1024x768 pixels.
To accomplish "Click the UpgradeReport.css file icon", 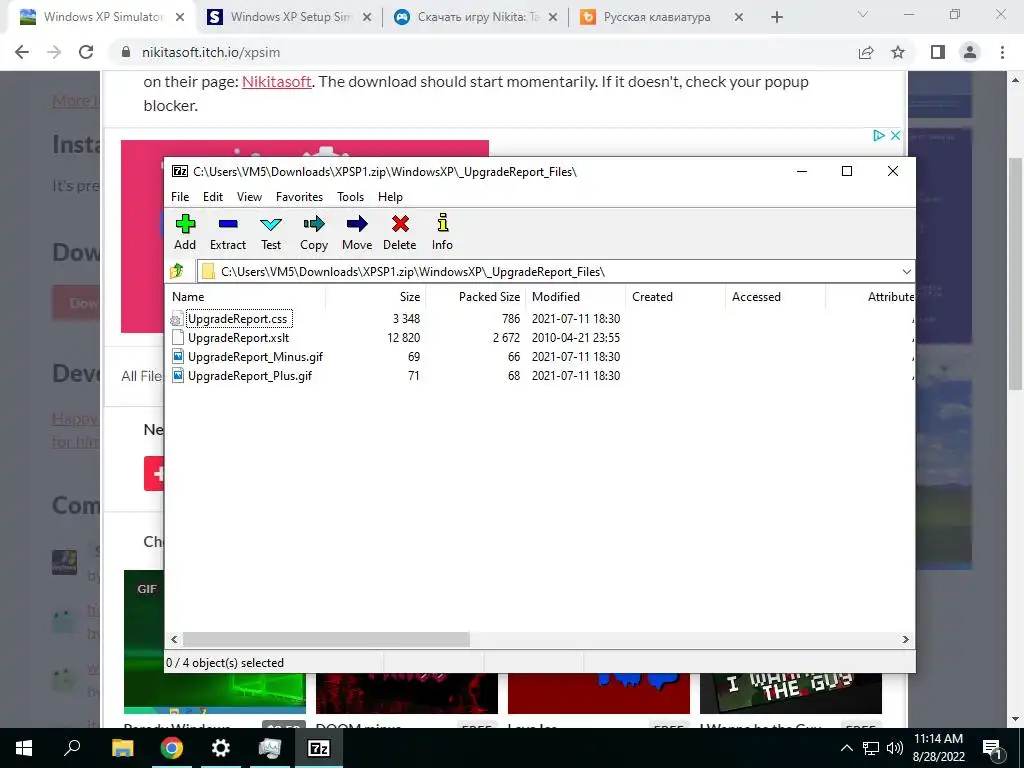I will tap(177, 319).
